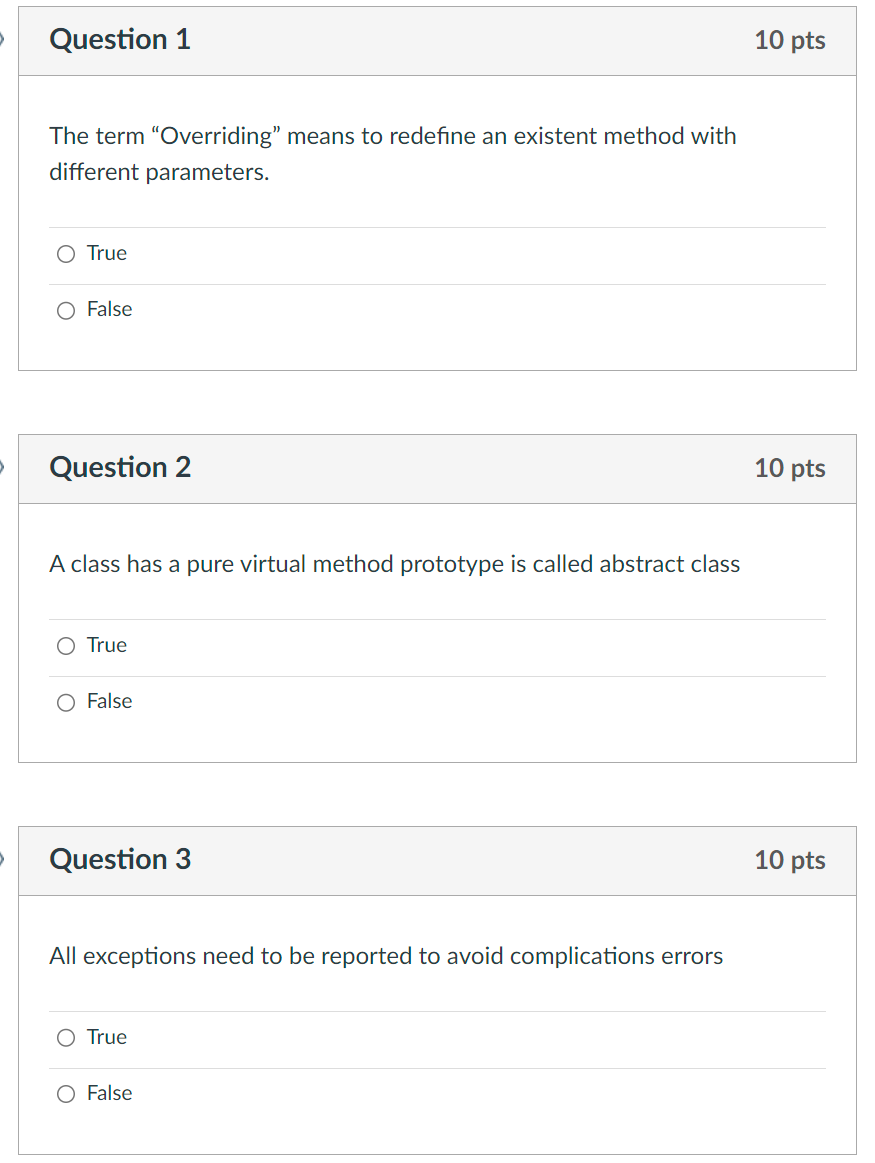Click the marker icon beside Question 2
875x1163 pixels.
(3, 468)
